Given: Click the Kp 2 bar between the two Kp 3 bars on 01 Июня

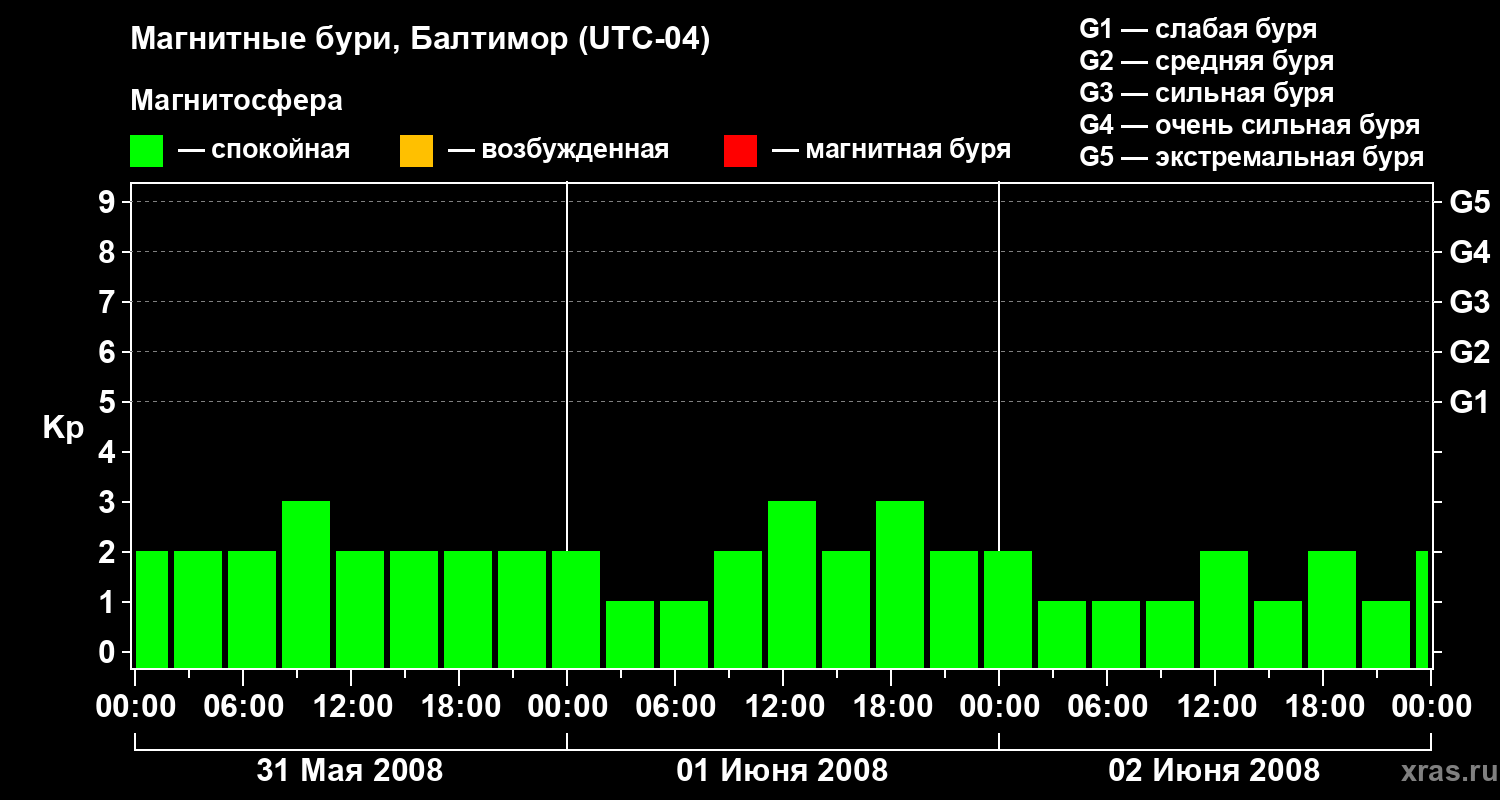Looking at the screenshot, I should [846, 609].
